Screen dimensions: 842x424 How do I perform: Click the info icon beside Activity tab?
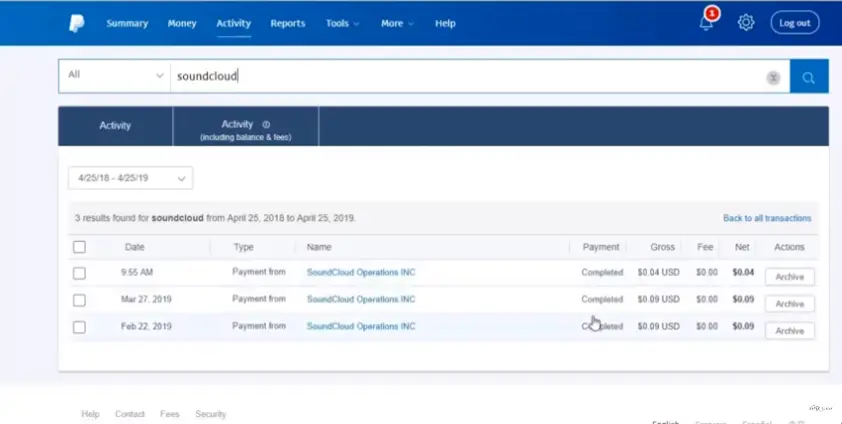pos(266,125)
